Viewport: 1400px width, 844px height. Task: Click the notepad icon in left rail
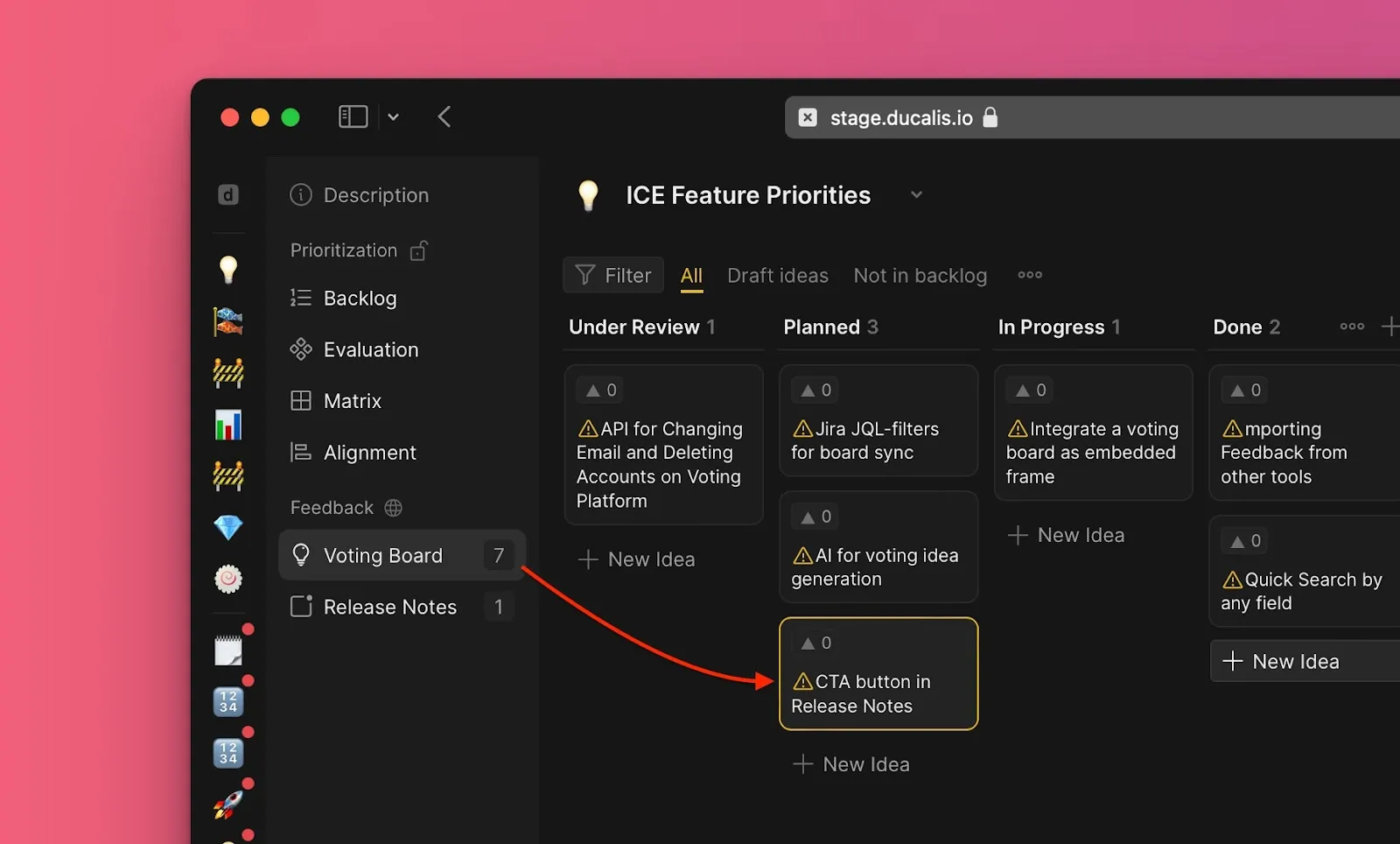pyautogui.click(x=228, y=651)
